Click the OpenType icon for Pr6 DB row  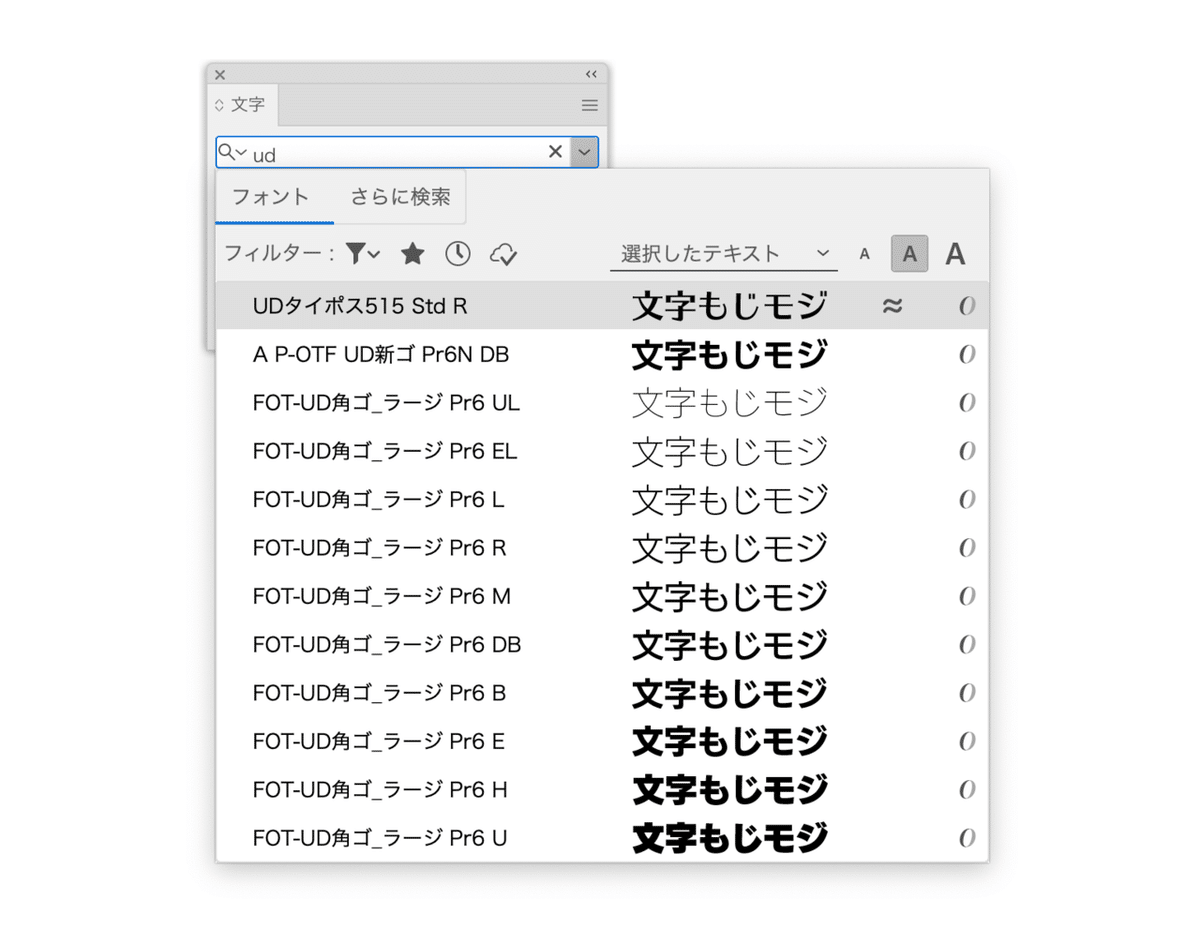pos(967,644)
